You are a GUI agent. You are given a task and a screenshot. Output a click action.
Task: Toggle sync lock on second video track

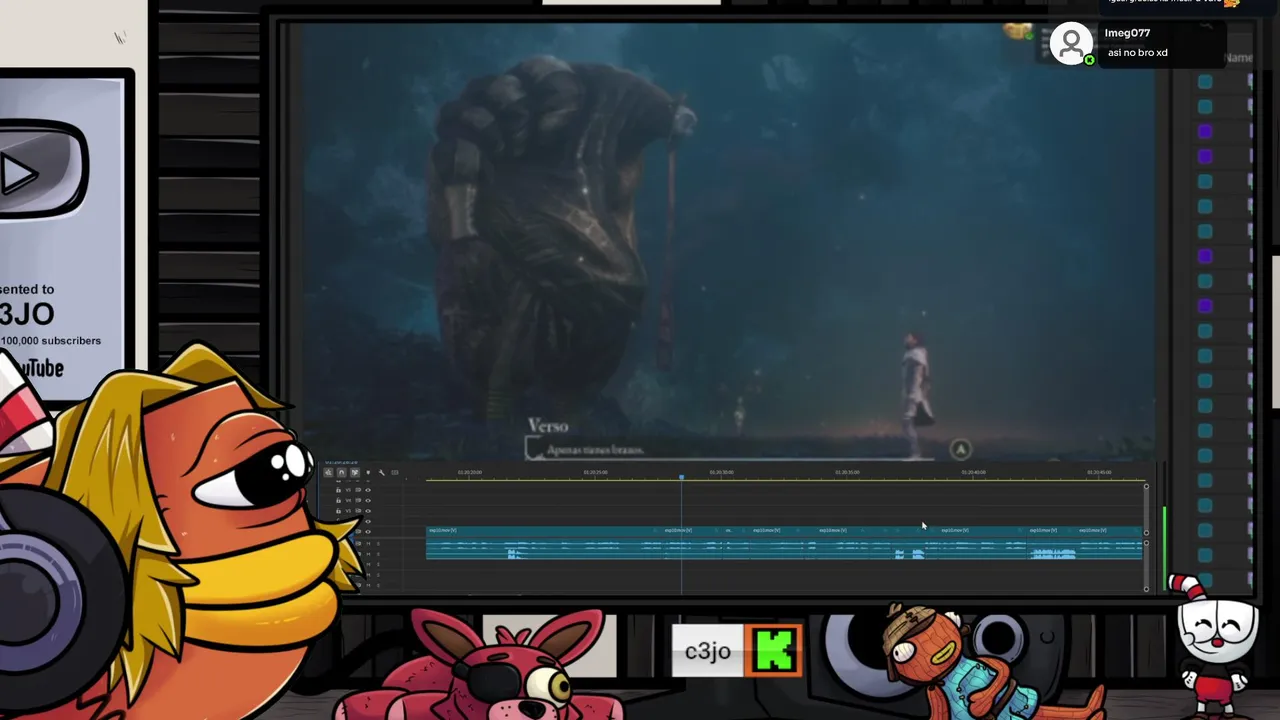tap(358, 501)
